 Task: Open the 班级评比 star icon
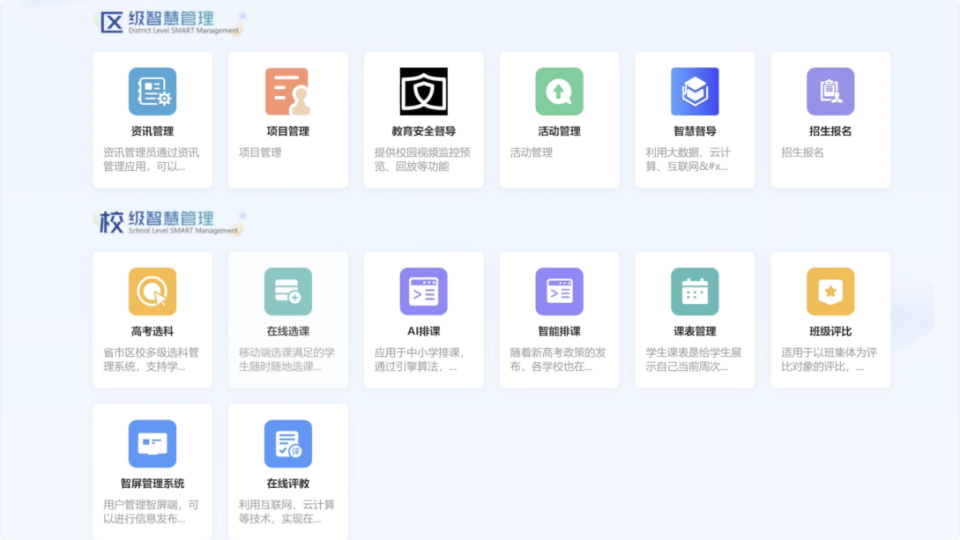(x=830, y=291)
